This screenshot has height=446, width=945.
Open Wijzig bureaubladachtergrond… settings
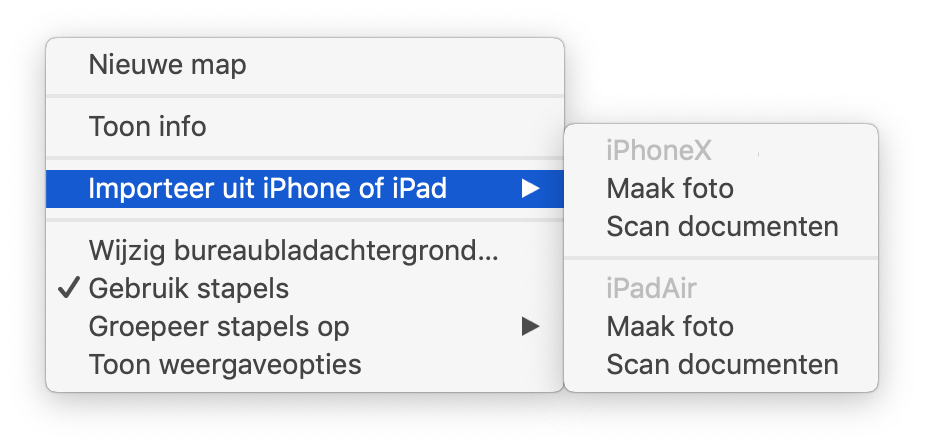coord(305,251)
